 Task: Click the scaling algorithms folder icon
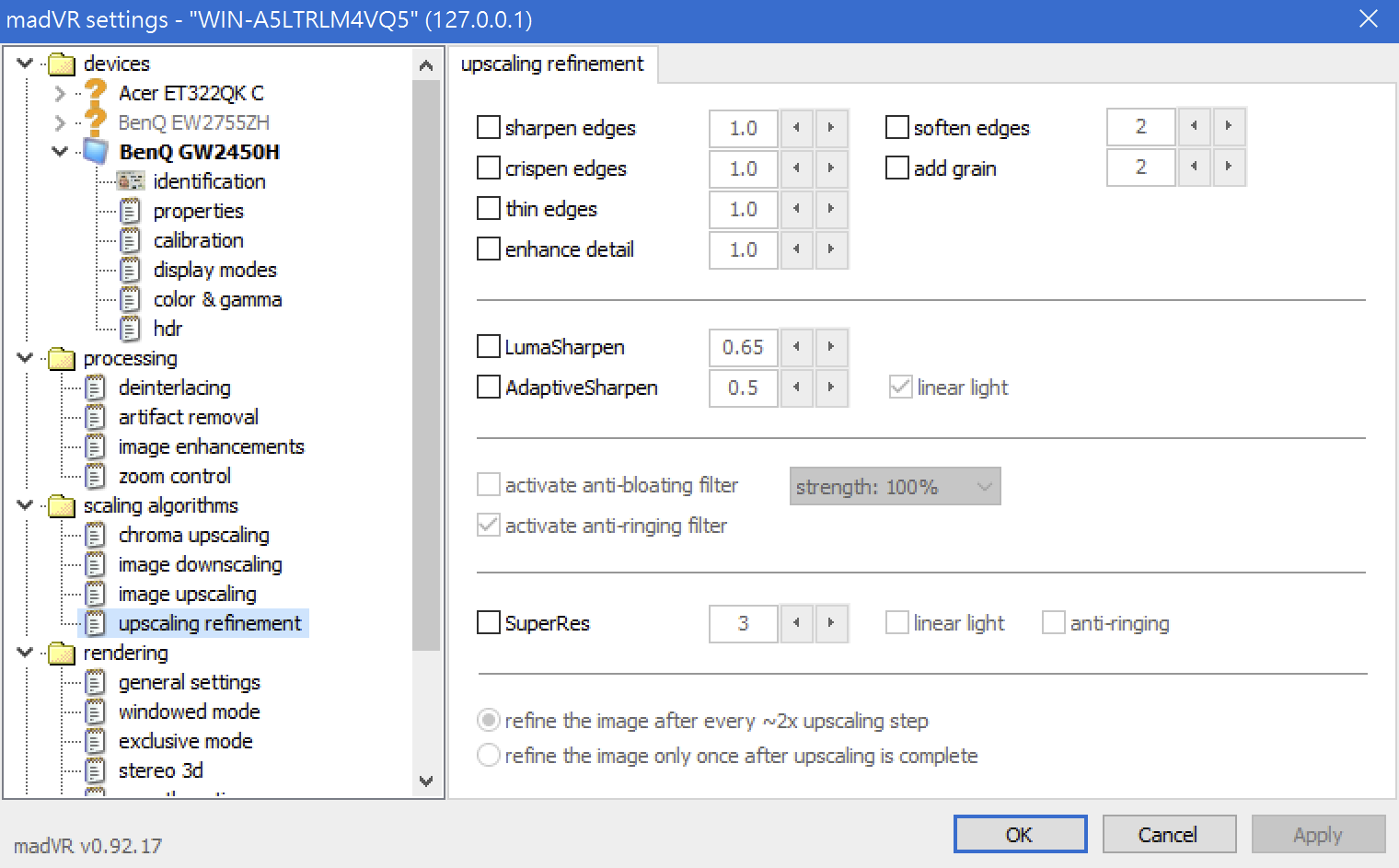pos(62,506)
